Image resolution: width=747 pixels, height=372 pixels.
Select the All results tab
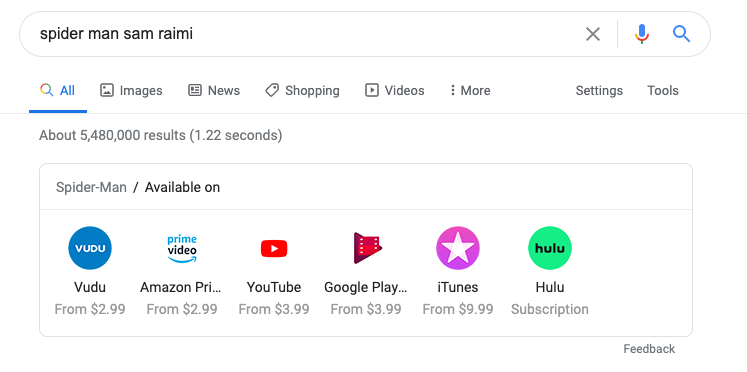tap(58, 90)
